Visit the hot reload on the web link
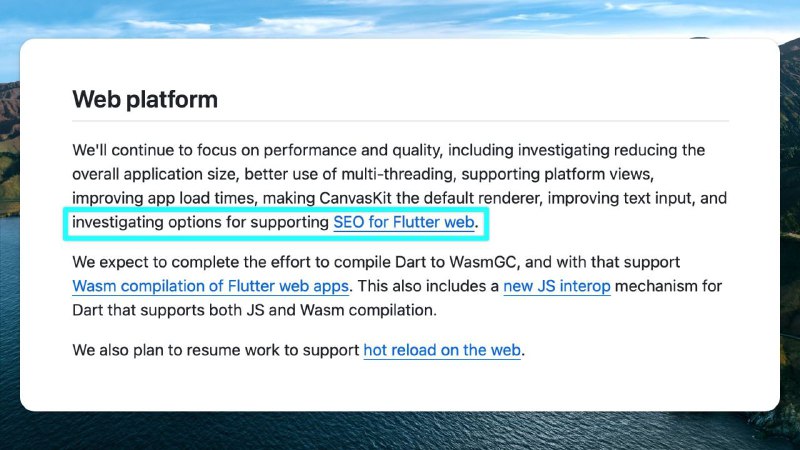 coord(442,351)
